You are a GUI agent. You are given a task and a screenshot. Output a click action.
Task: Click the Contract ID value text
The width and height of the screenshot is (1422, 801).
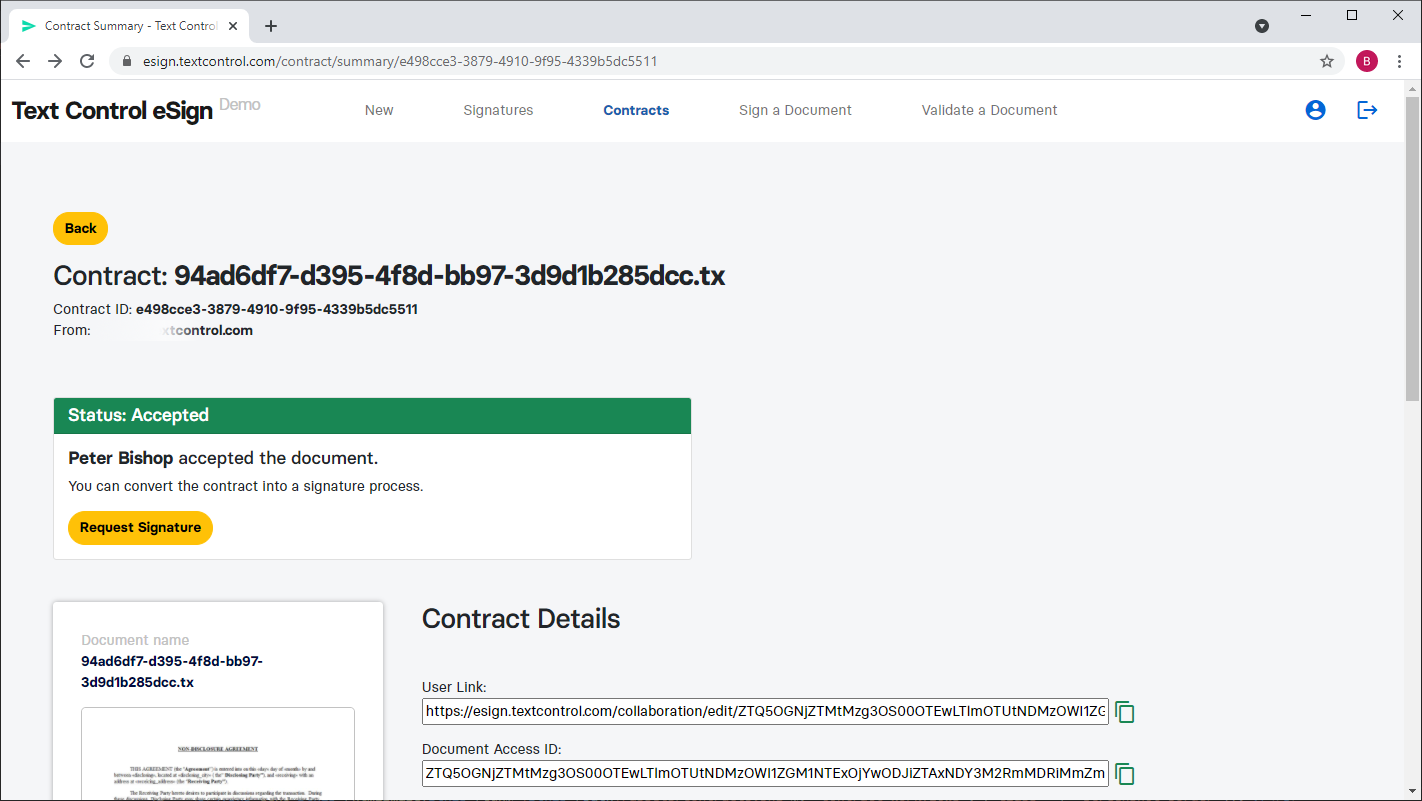(277, 309)
